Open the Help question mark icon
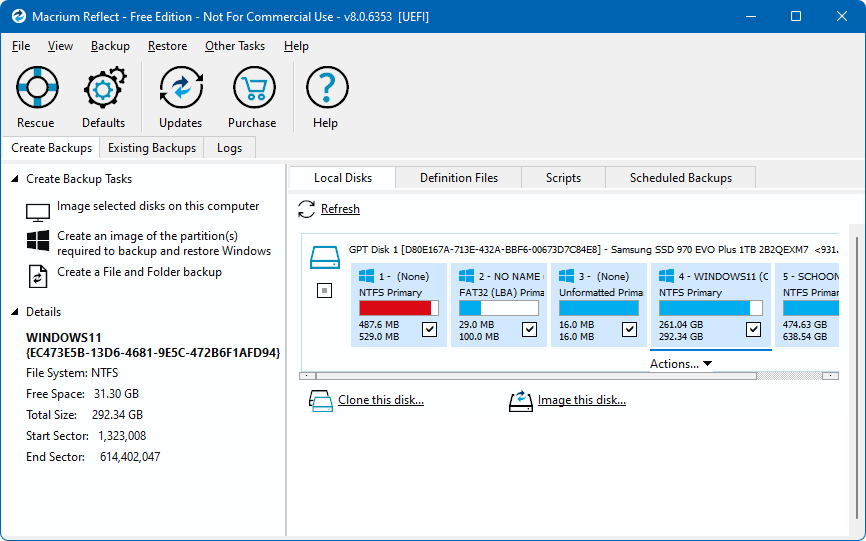Screen dimensions: 866x541 point(326,87)
